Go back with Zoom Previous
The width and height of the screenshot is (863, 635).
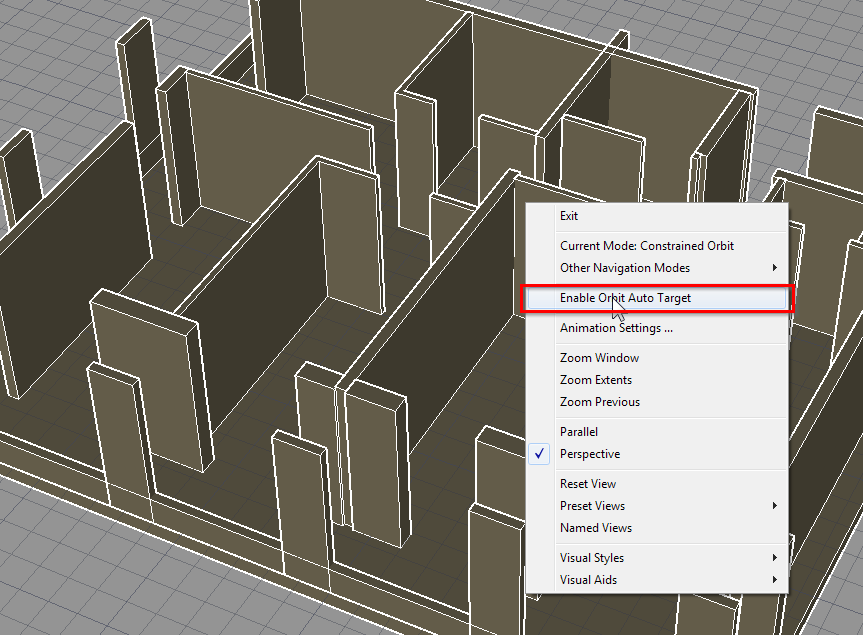(x=600, y=402)
